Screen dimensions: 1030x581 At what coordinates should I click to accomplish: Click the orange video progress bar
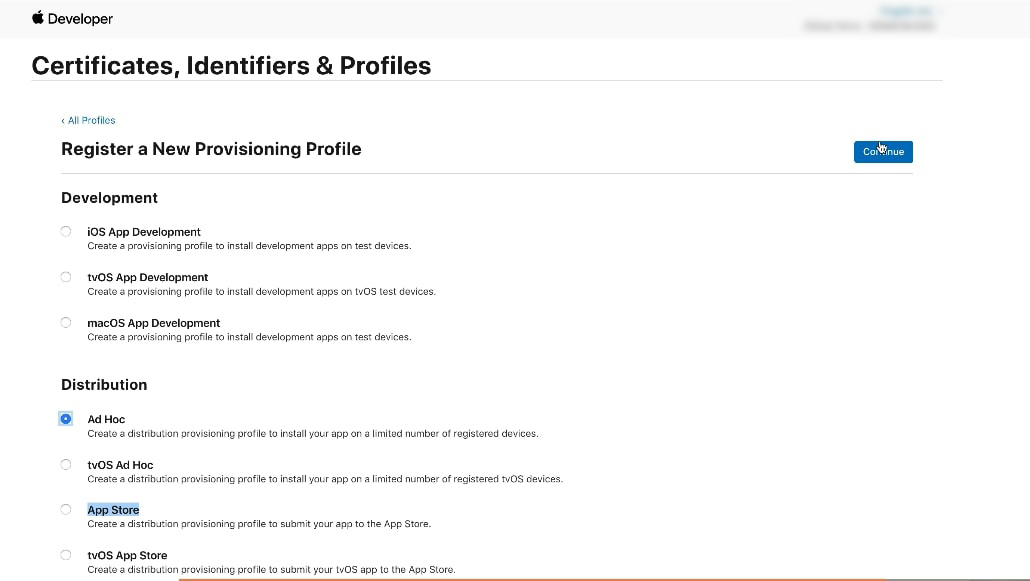pyautogui.click(x=530, y=578)
